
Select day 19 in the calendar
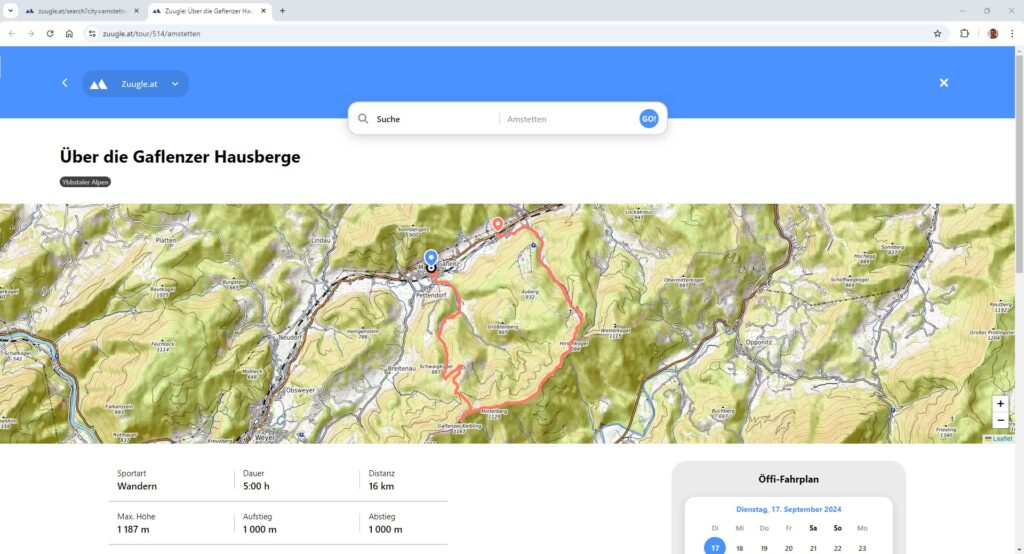(x=764, y=548)
